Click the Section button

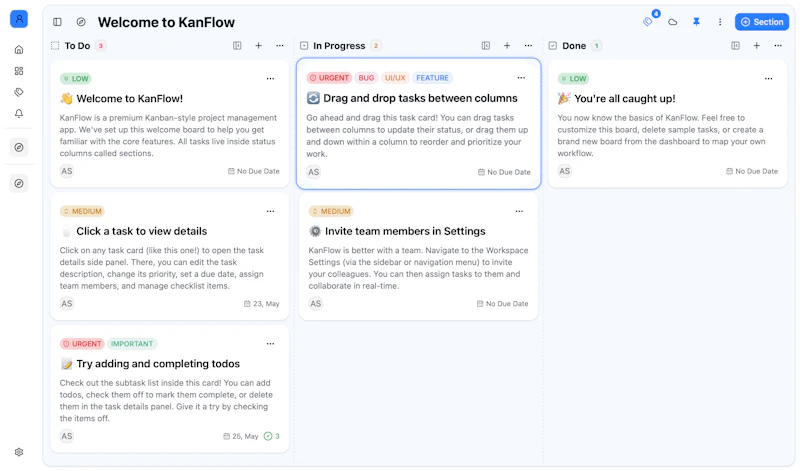click(x=762, y=22)
